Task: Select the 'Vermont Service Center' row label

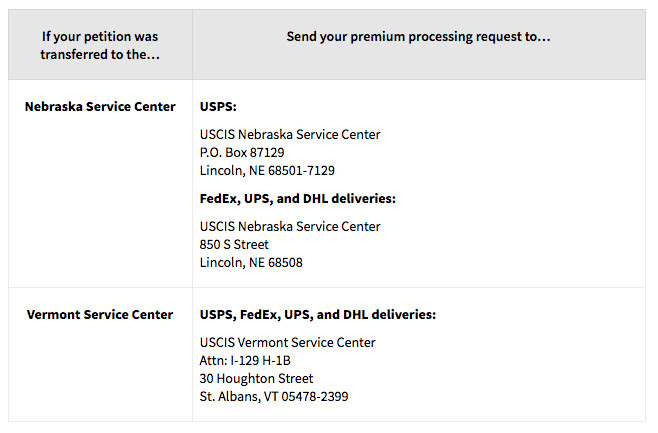Action: [x=100, y=315]
